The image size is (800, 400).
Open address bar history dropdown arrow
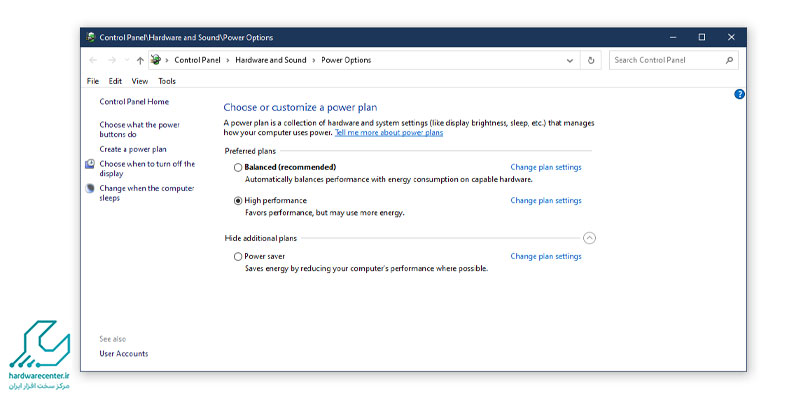click(572, 60)
